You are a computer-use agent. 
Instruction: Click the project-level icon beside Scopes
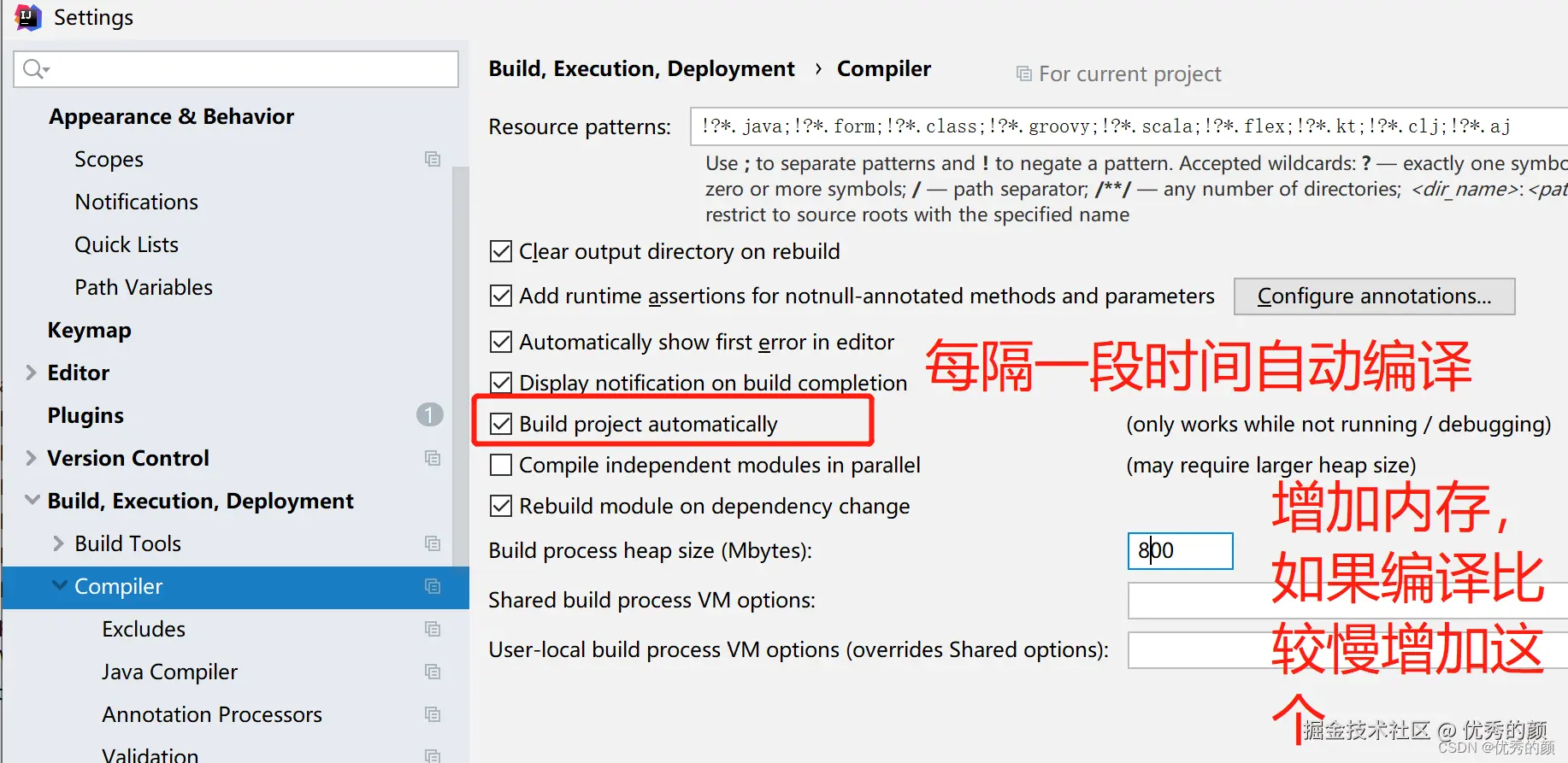pyautogui.click(x=433, y=159)
